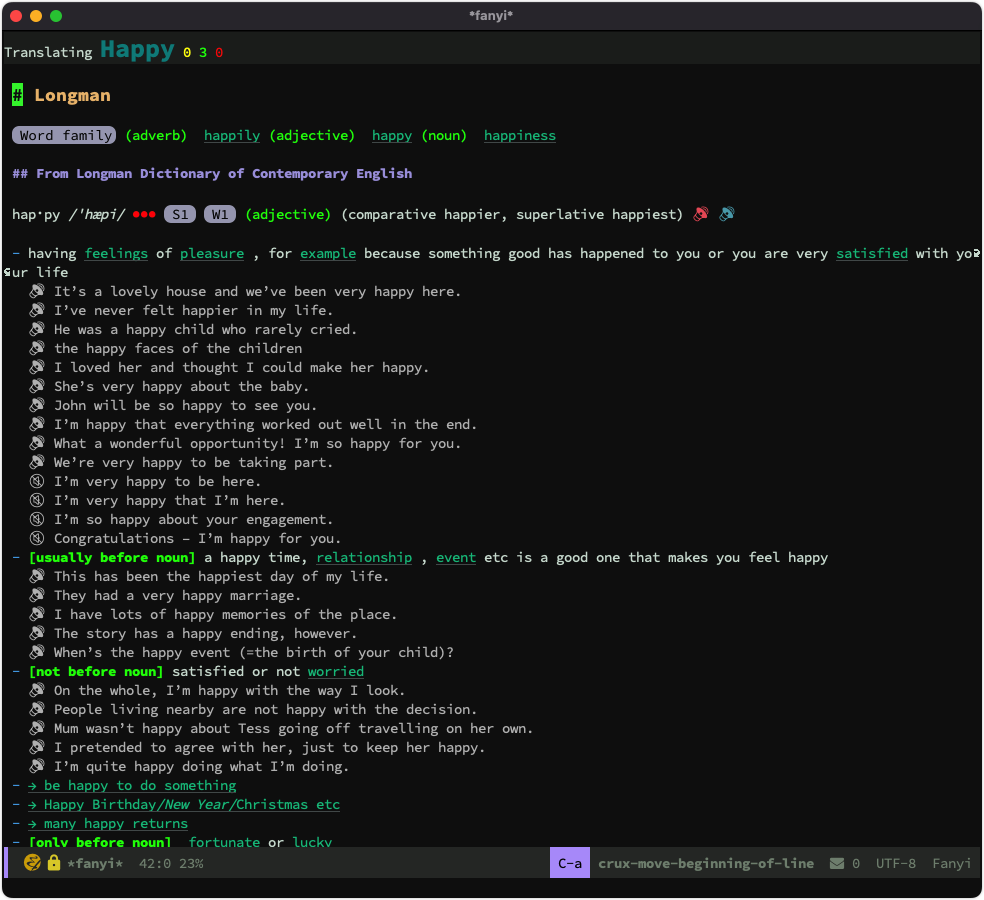Click the *fanyi* buffer name in mode line
This screenshot has width=984, height=900.
[x=95, y=864]
